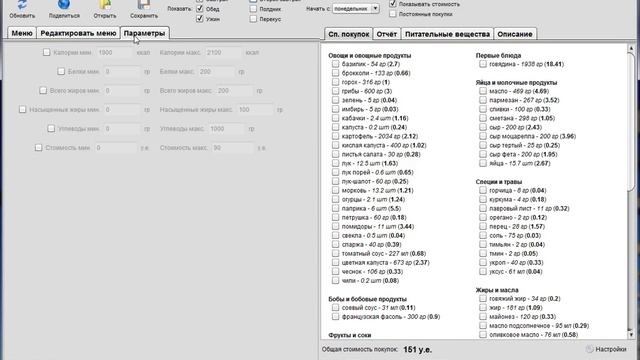The height and width of the screenshot is (360, 640).
Task: Open the Описание tab
Action: pyautogui.click(x=515, y=34)
